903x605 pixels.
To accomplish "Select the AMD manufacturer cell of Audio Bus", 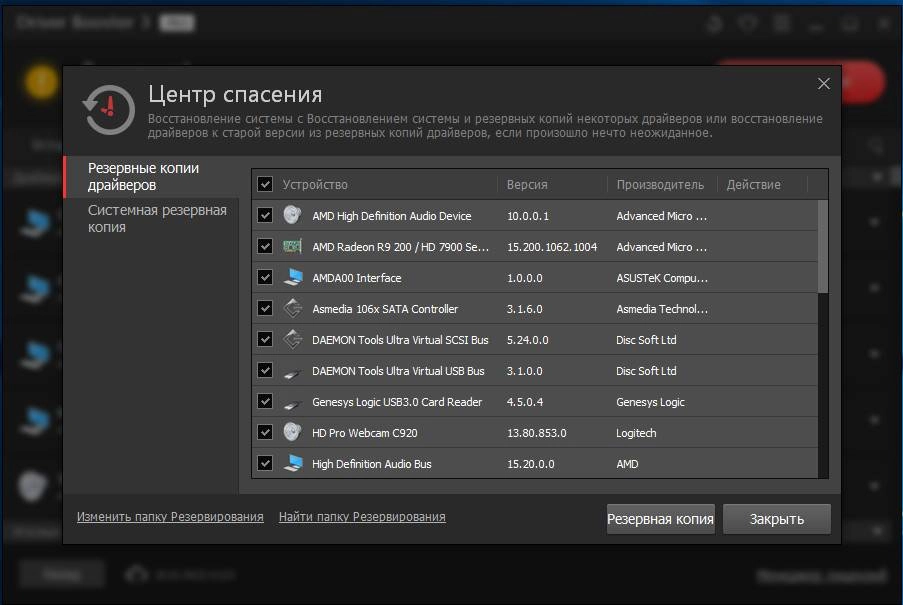I will pyautogui.click(x=627, y=464).
